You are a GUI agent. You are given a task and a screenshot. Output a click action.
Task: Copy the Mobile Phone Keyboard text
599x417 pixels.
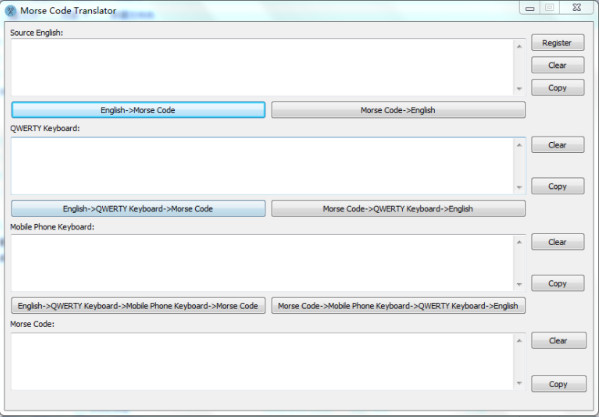[557, 283]
